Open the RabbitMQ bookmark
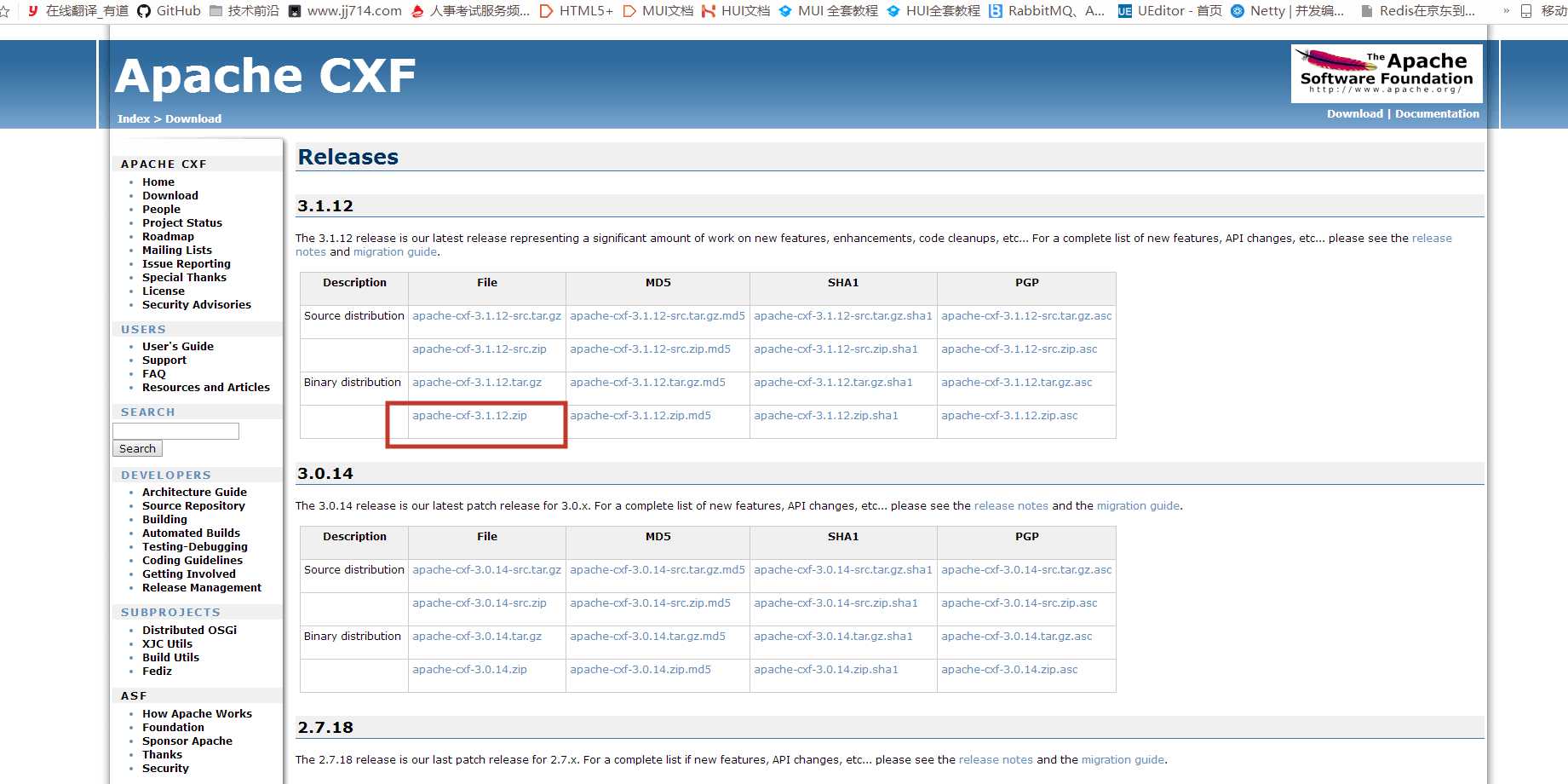Image resolution: width=1568 pixels, height=784 pixels. pos(1047,11)
